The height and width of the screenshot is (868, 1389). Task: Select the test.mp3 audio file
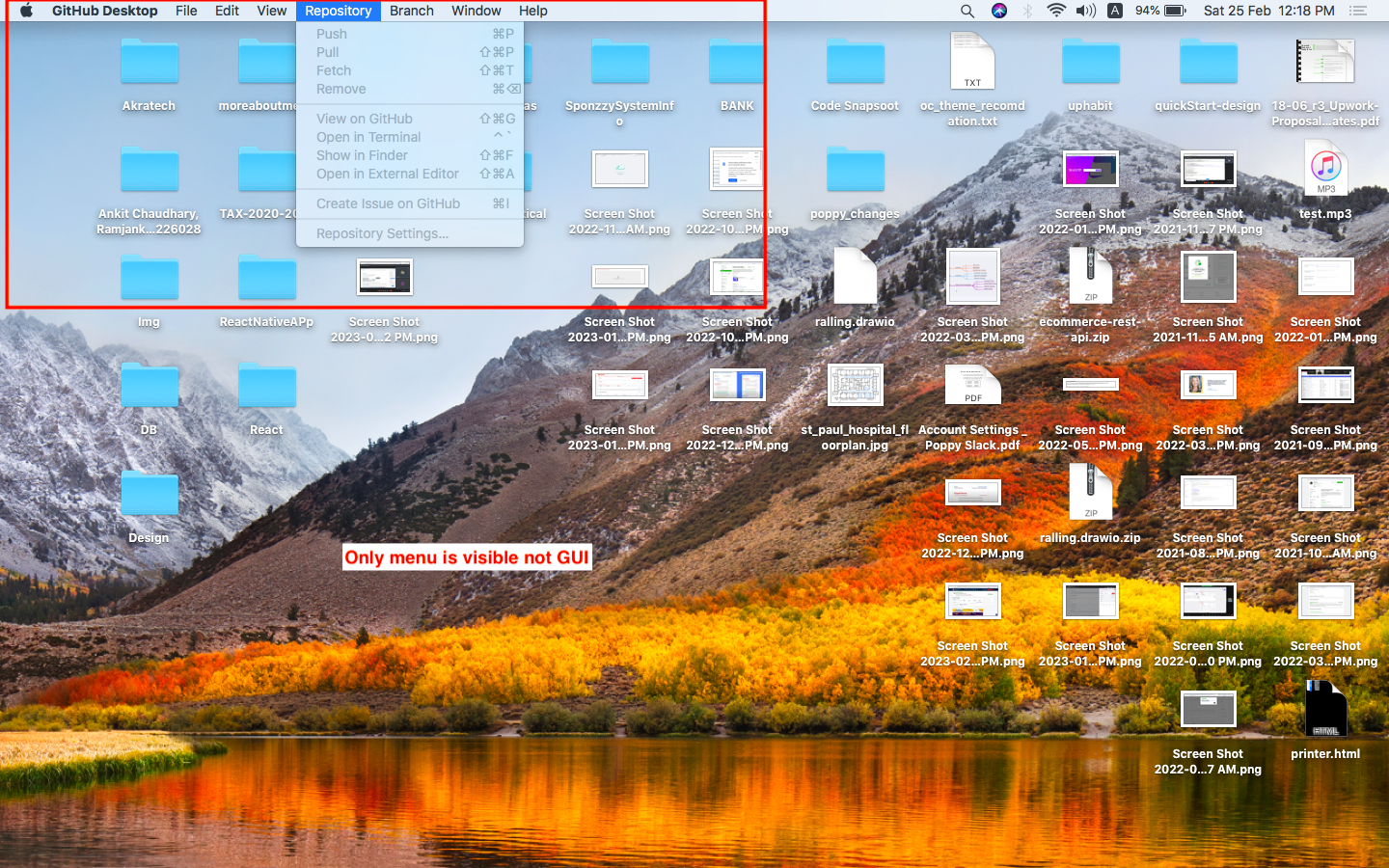tap(1325, 169)
